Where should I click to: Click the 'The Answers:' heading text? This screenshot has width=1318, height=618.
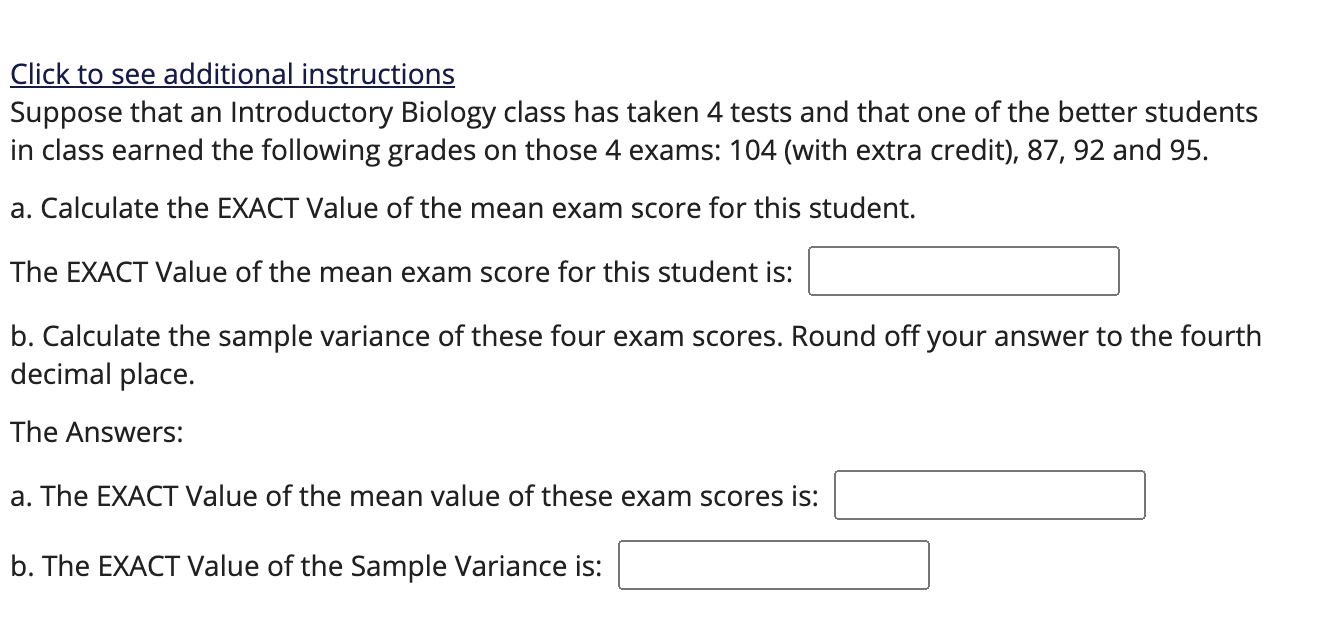point(97,432)
